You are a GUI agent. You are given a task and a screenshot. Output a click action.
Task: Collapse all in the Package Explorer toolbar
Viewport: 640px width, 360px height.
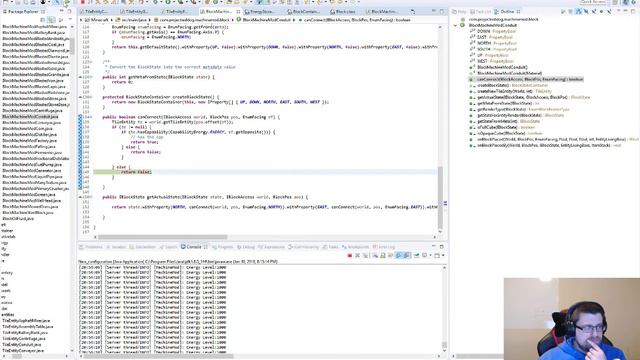coord(43,20)
